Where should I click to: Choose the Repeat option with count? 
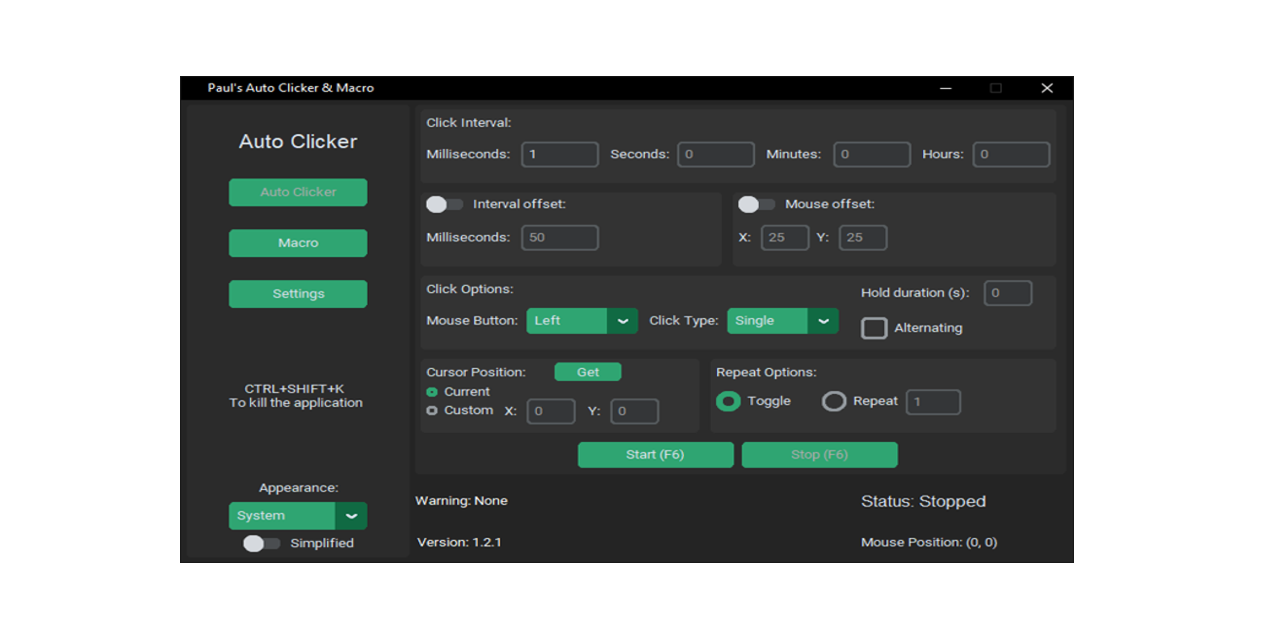tap(834, 400)
